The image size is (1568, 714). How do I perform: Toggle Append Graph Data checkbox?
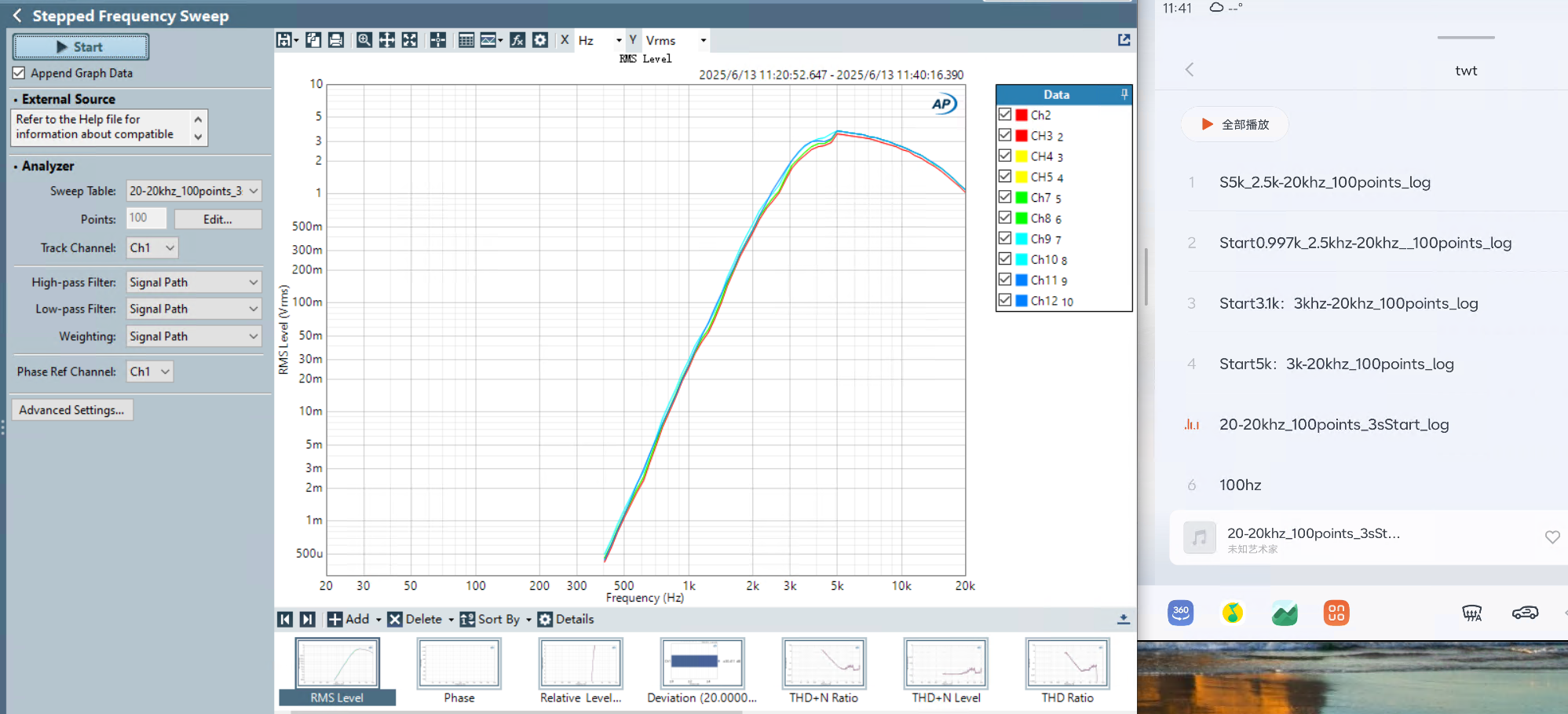point(19,73)
